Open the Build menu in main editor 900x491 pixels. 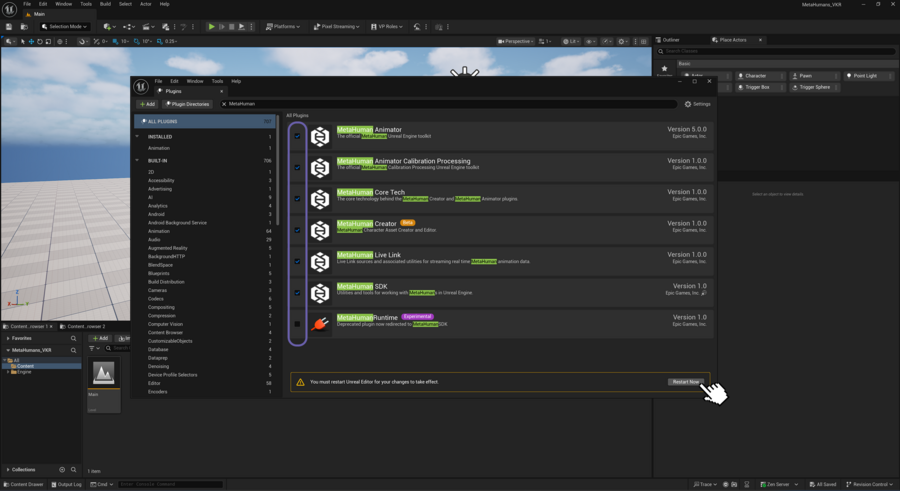[106, 4]
